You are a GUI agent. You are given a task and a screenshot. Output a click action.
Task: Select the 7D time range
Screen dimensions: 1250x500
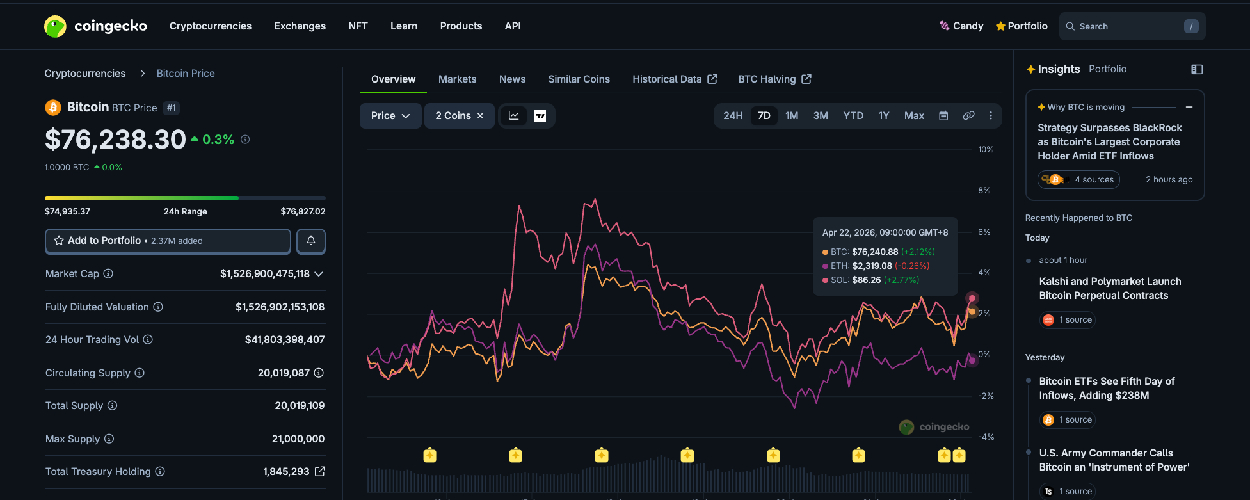coord(764,116)
